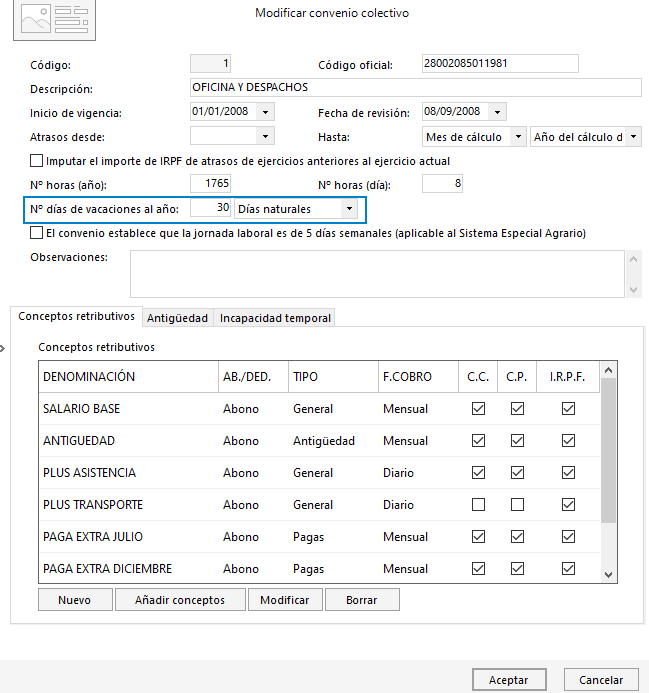The width and height of the screenshot is (649, 693).
Task: Click the small arrow at left edge of panel
Action: (2, 349)
